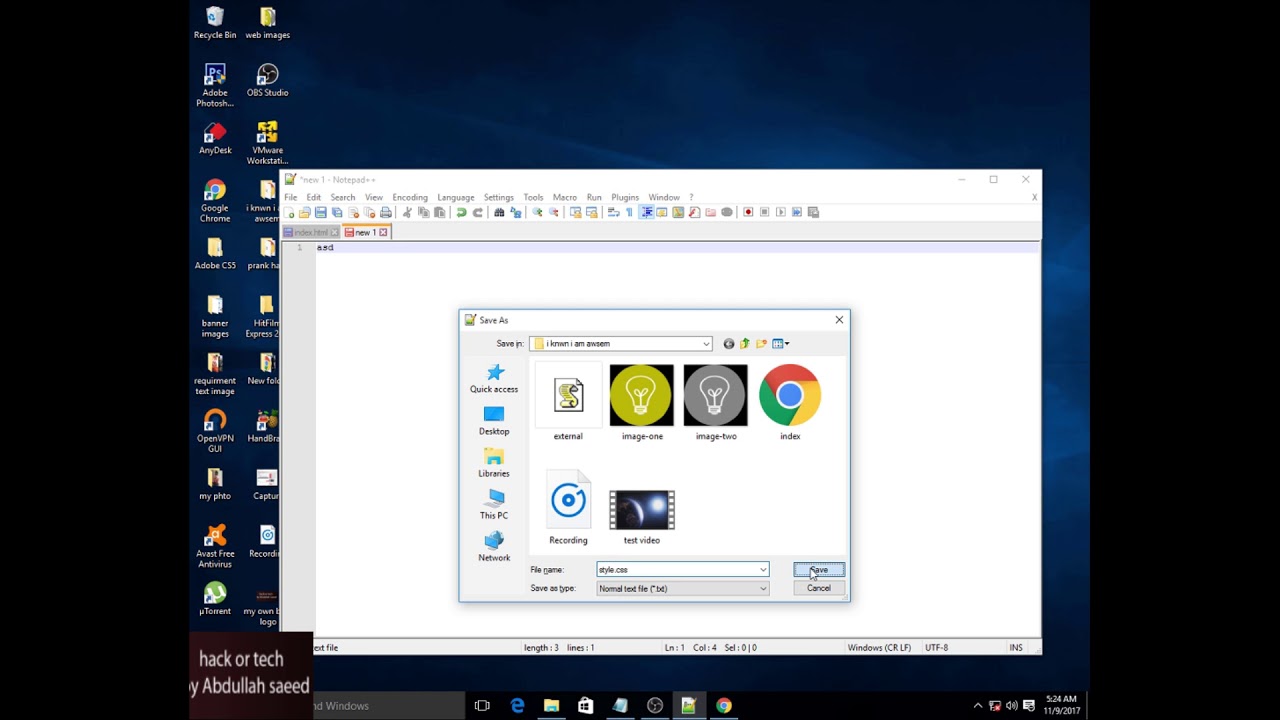Toggle the Indent Guide toolbar button
Viewport: 1280px width, 720px height.
tap(646, 212)
